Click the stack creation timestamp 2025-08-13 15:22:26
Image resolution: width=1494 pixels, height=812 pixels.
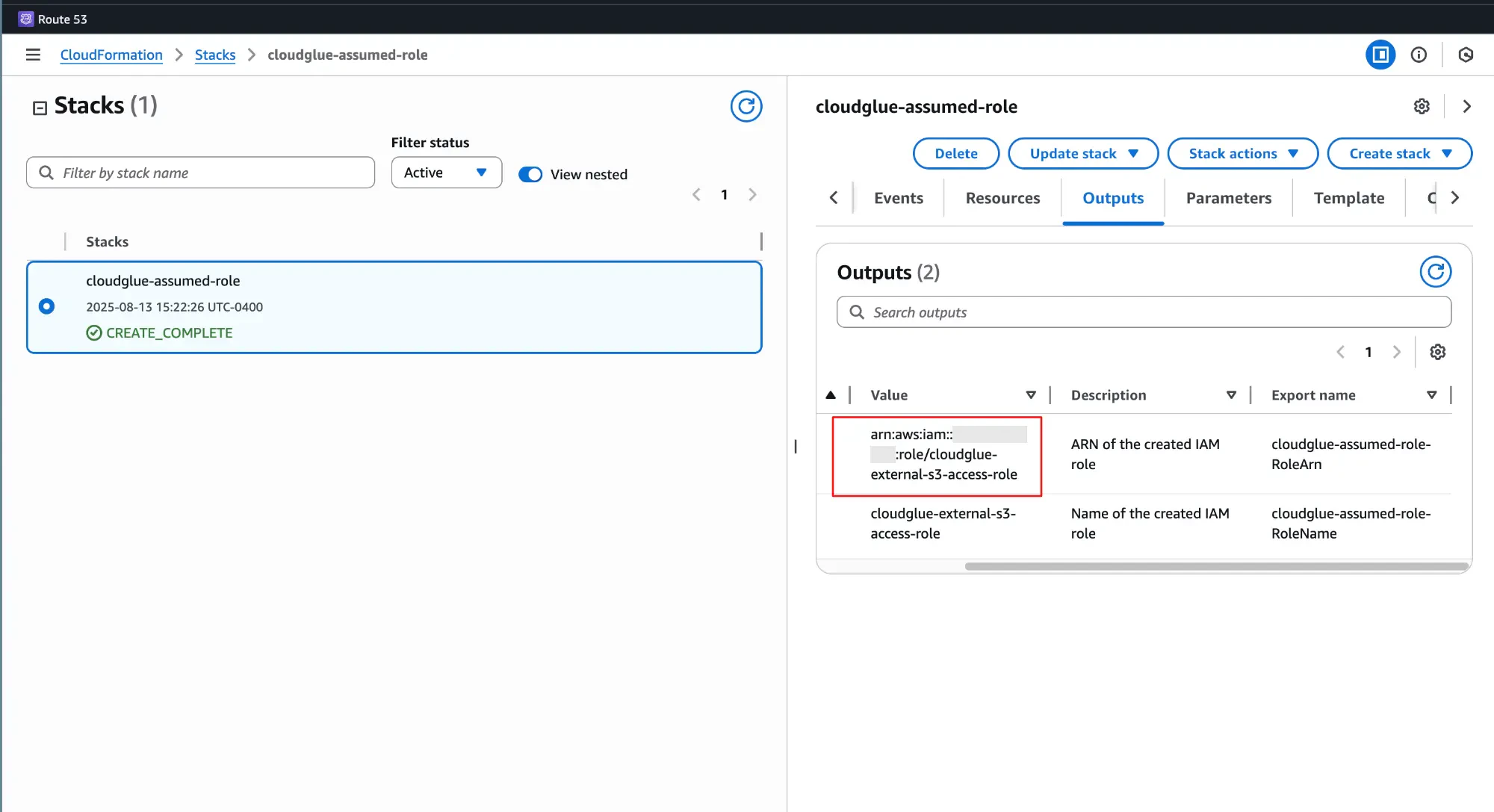click(174, 307)
